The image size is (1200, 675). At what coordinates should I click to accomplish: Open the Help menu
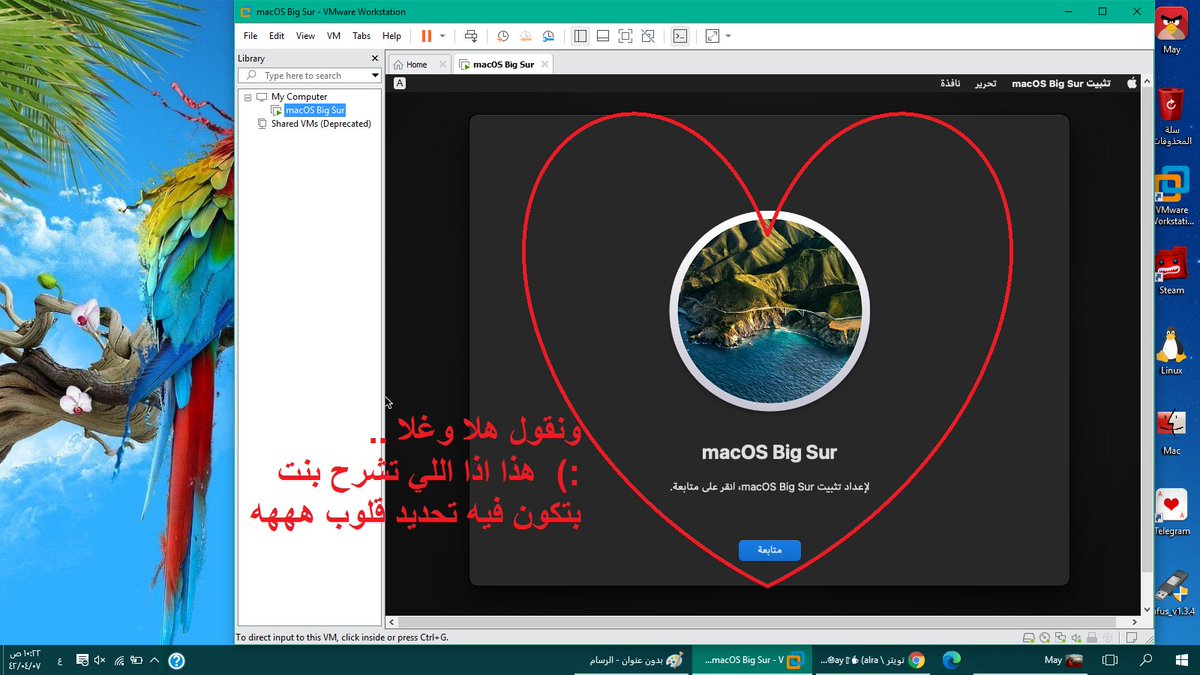[391, 36]
